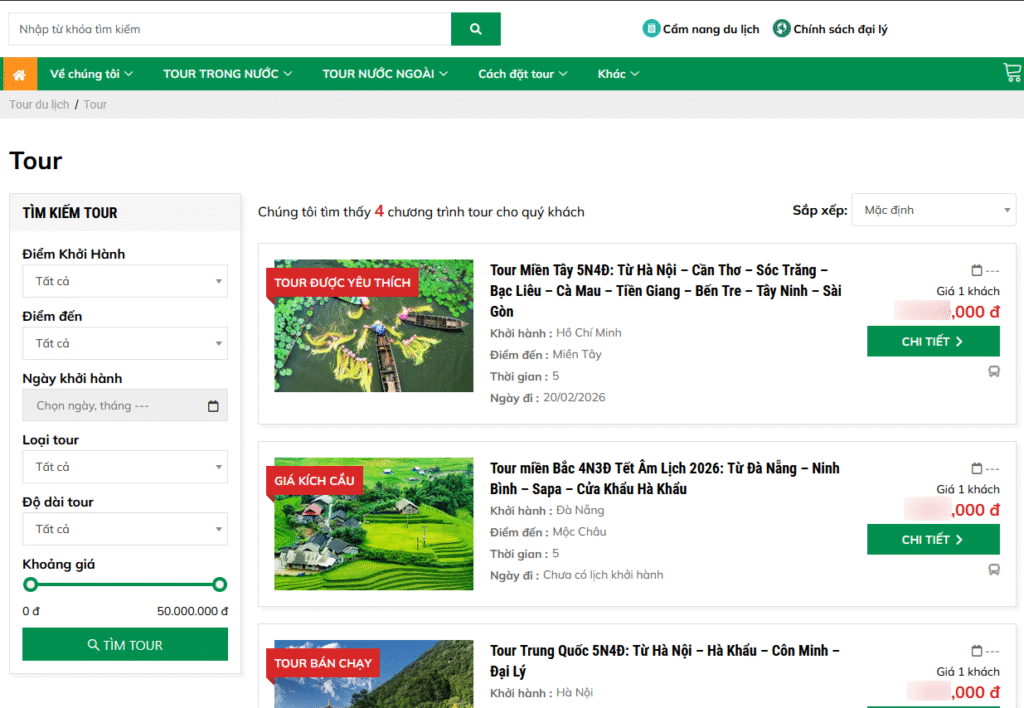Open the Độ dài tour dropdown

tap(125, 529)
